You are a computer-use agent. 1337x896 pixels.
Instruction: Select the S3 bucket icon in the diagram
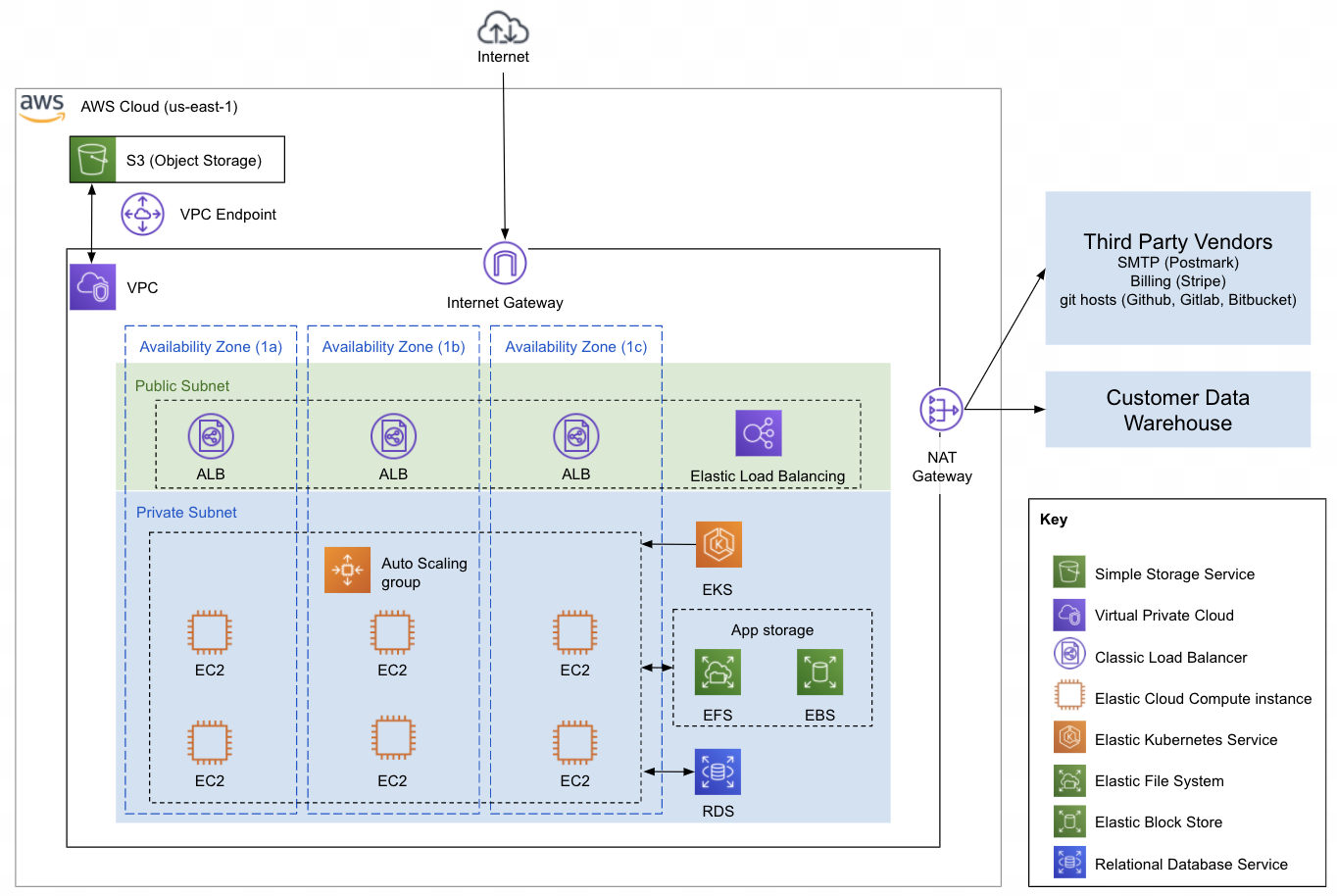[x=93, y=160]
